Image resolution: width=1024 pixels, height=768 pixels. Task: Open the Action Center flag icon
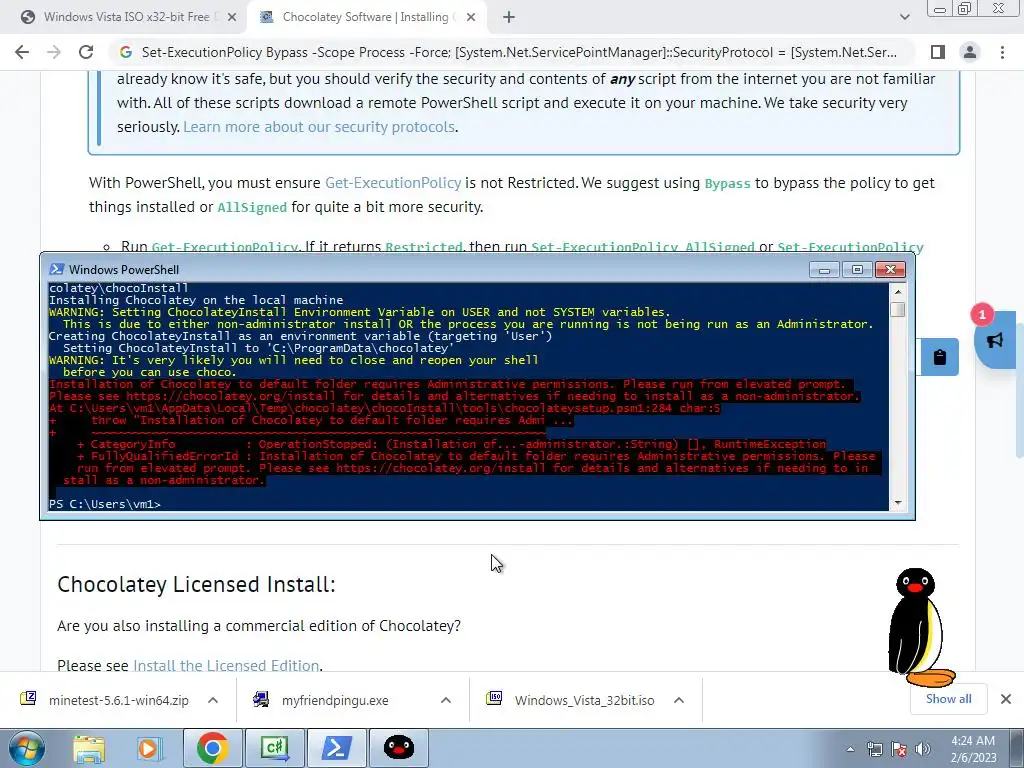tap(899, 749)
